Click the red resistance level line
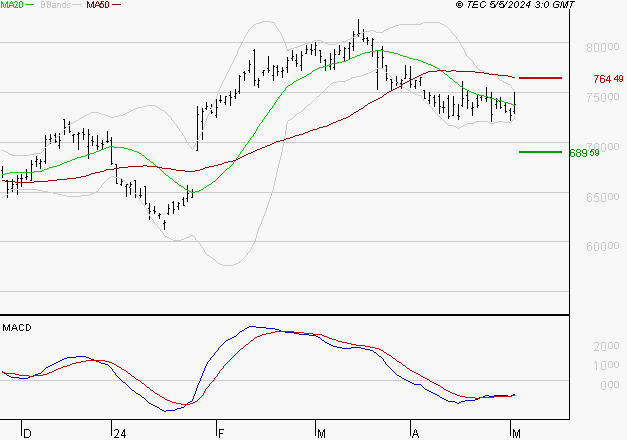 pyautogui.click(x=540, y=78)
